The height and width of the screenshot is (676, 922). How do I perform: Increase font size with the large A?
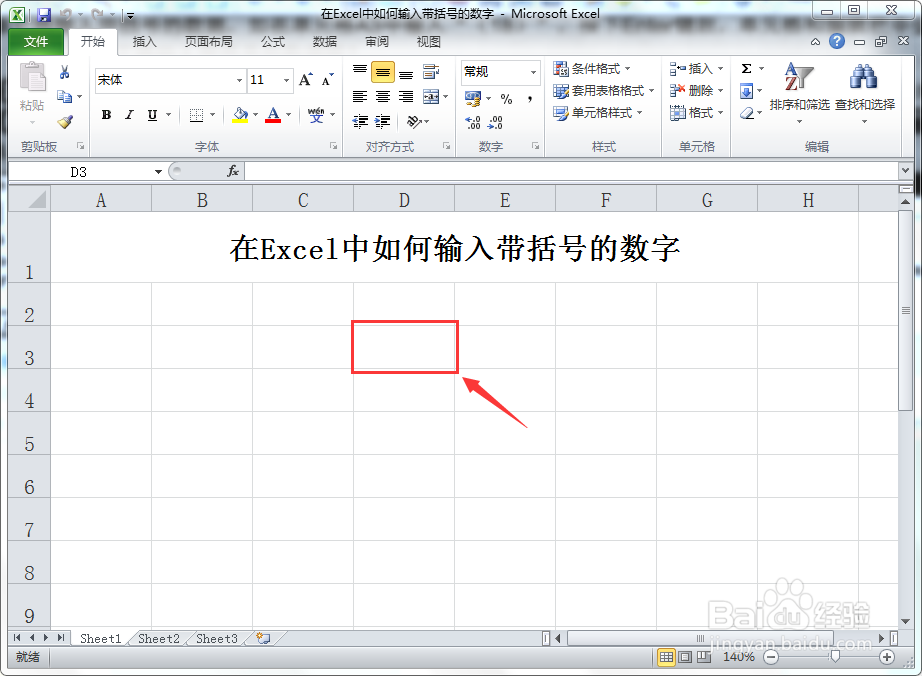[x=305, y=80]
